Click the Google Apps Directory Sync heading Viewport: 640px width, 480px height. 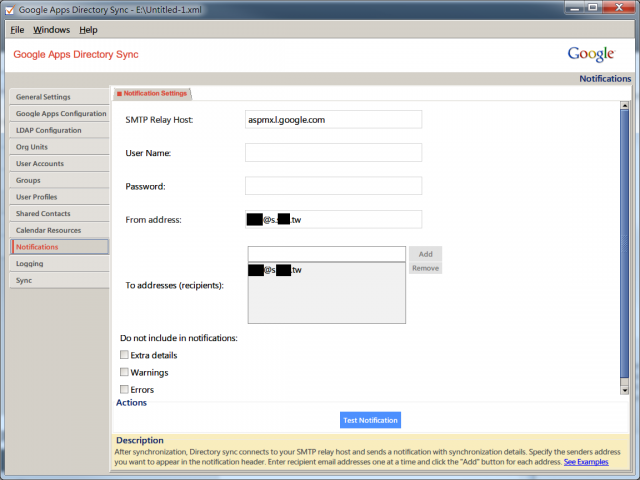pos(76,54)
